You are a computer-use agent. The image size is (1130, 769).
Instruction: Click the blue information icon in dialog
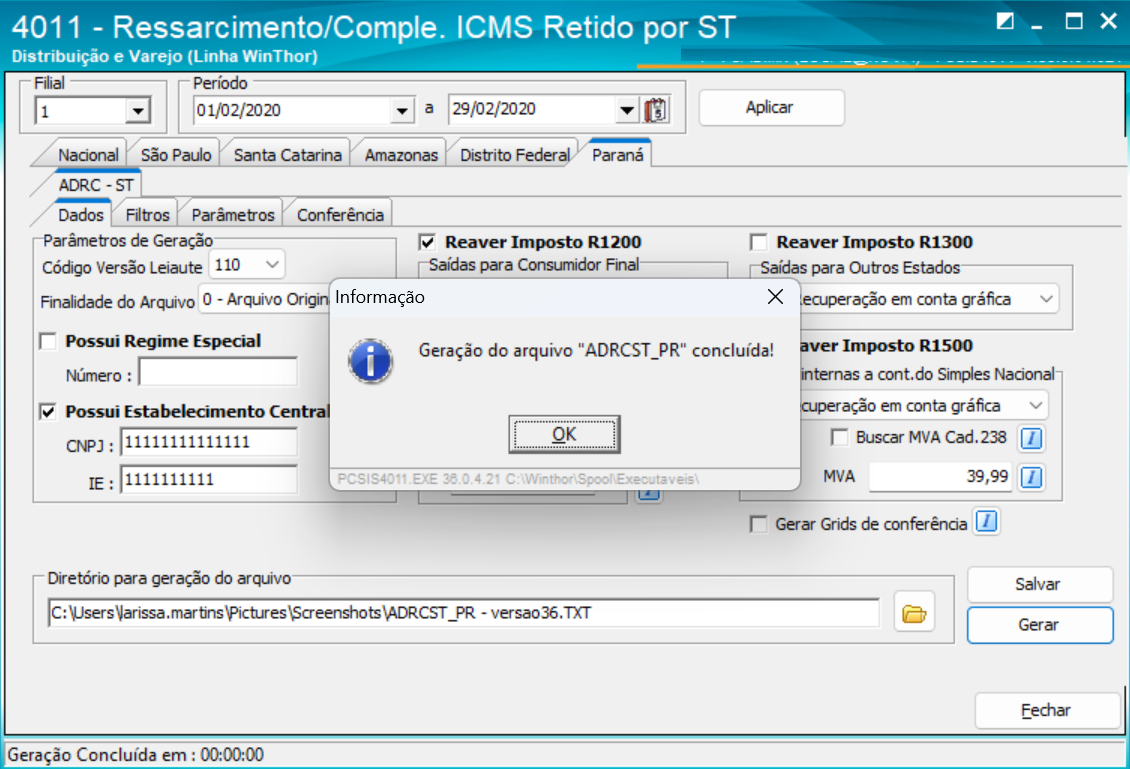370,361
